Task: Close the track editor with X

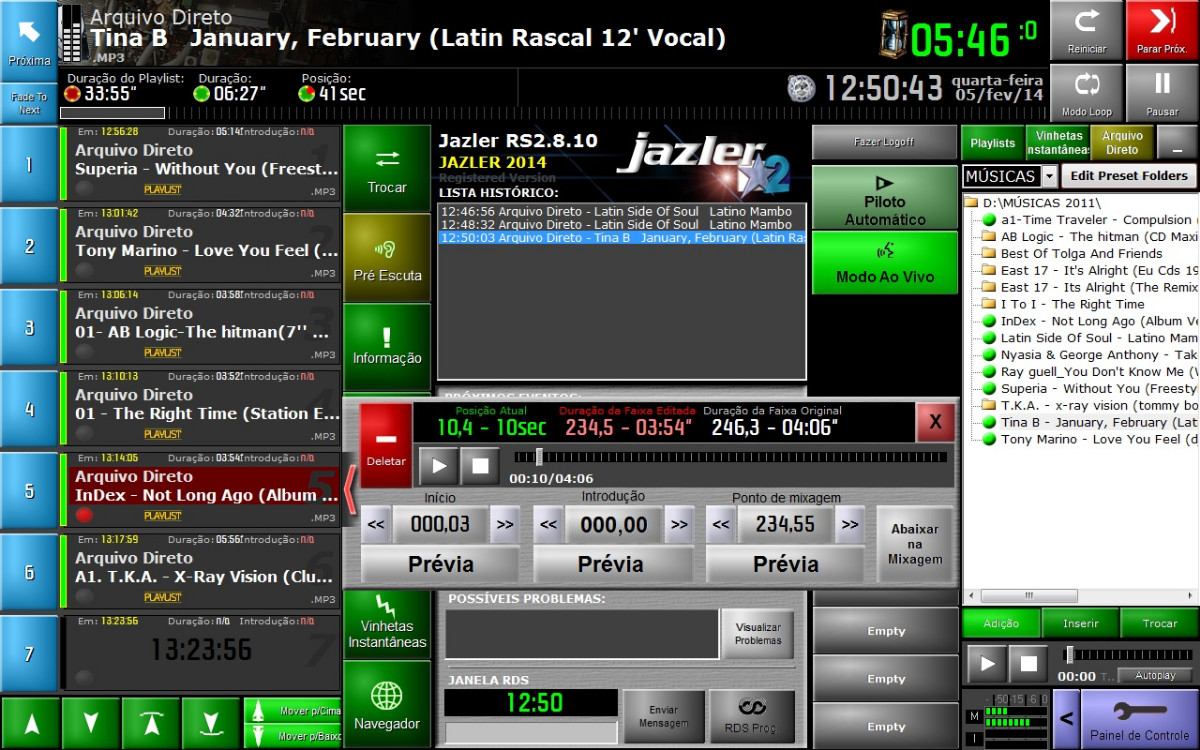Action: click(x=935, y=422)
